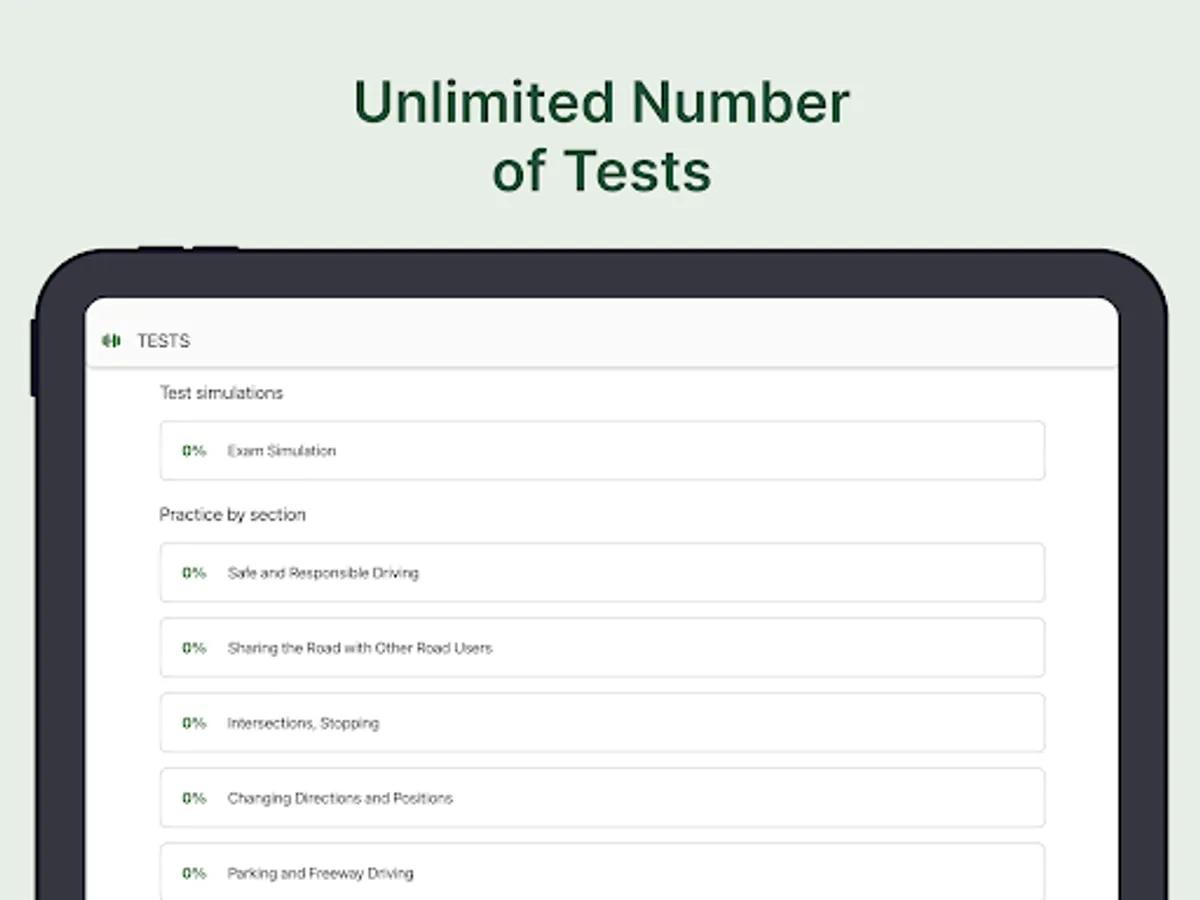This screenshot has width=1200, height=900.
Task: Click the 0% score on Exam Simulation
Action: click(194, 451)
